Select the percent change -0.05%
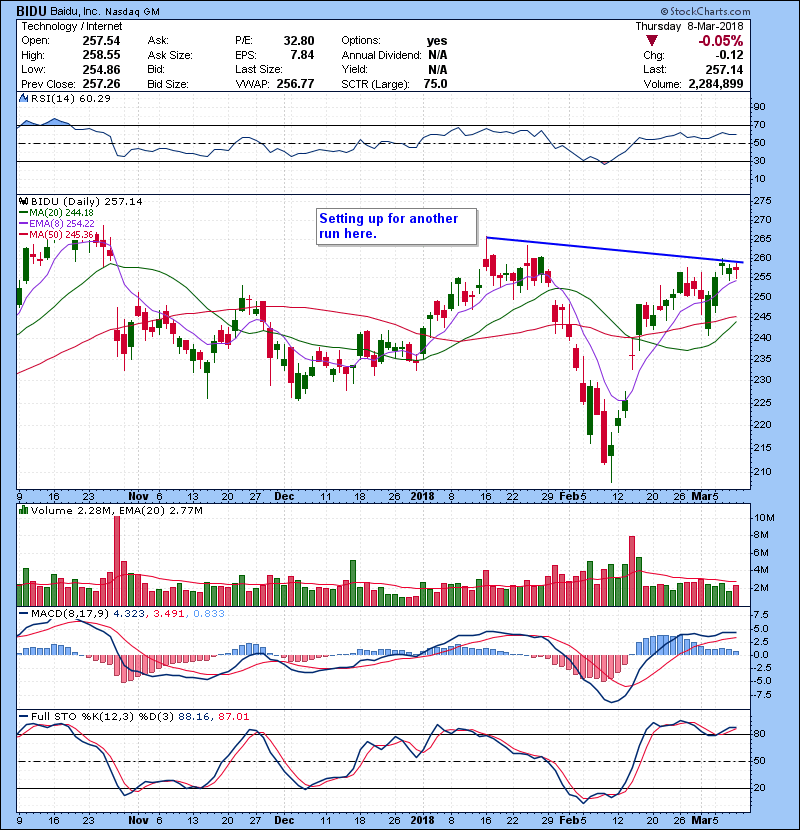Viewport: 800px width, 830px height. point(721,41)
